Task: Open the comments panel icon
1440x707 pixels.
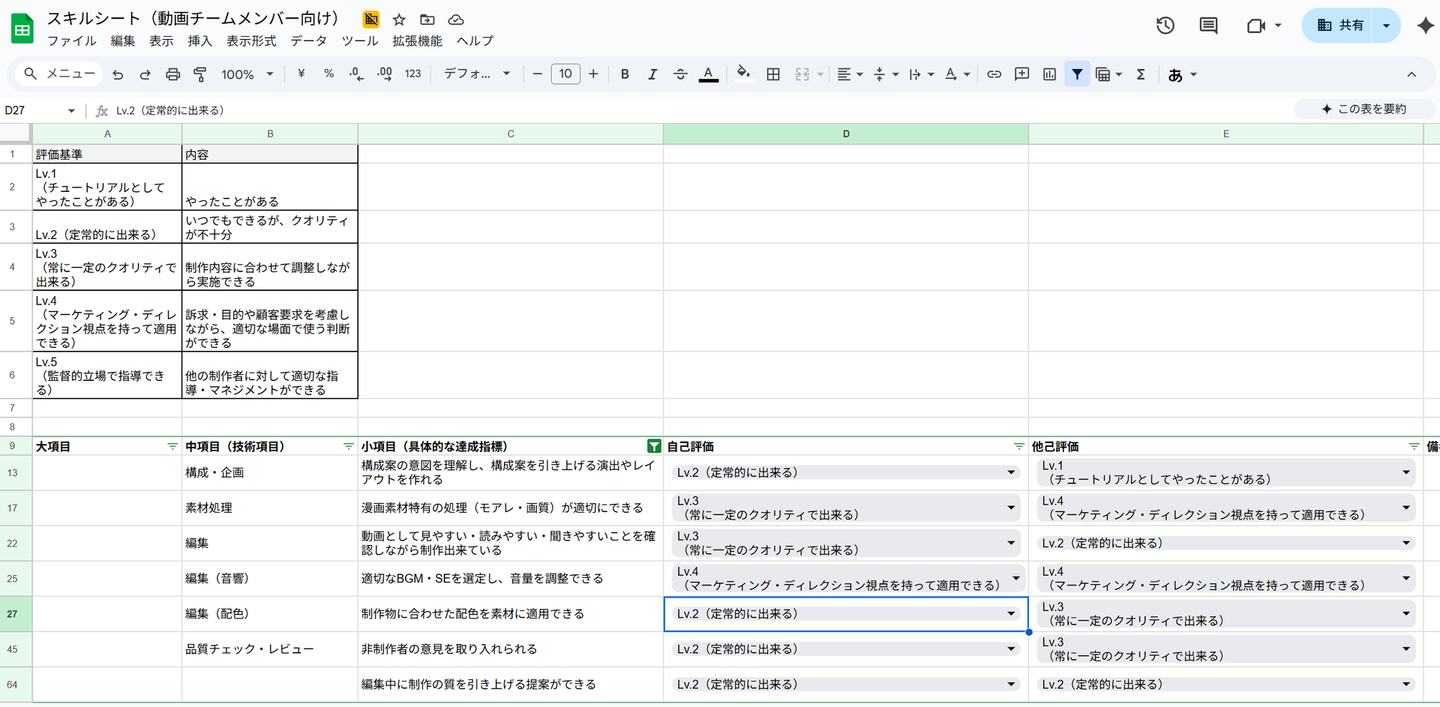Action: 1208,26
